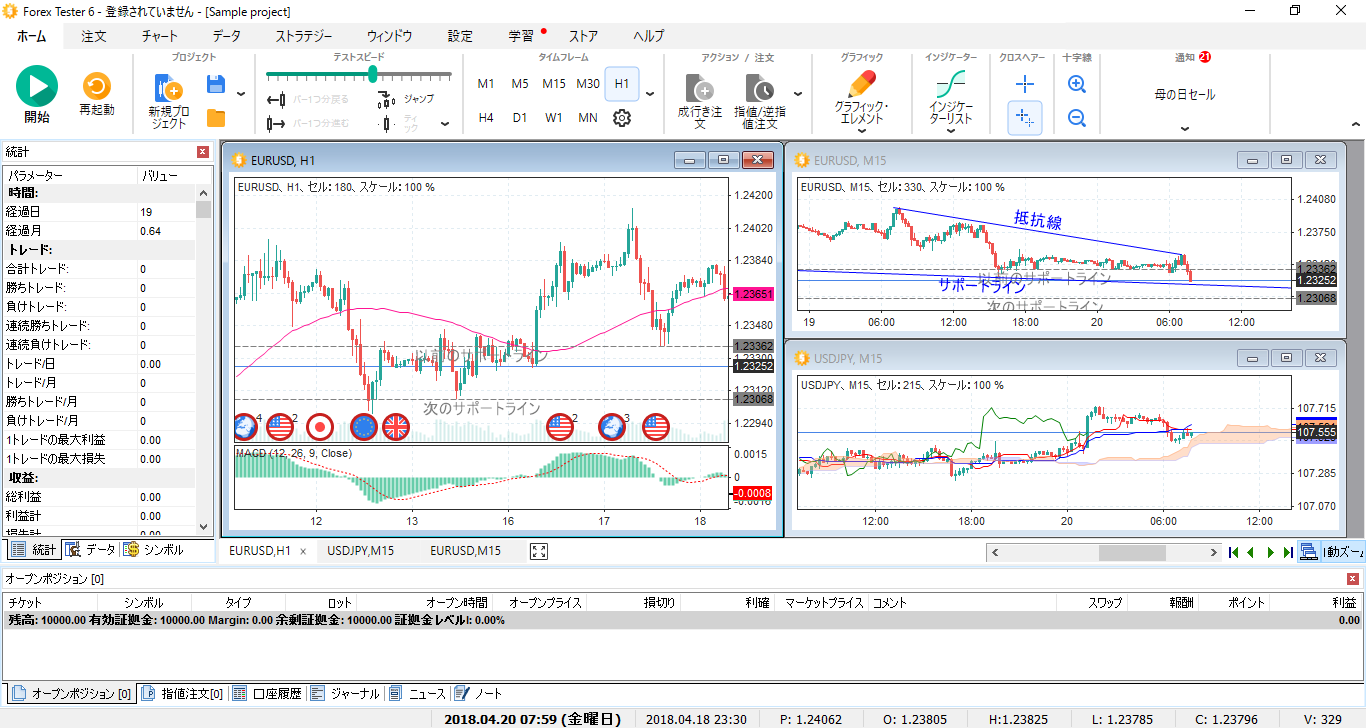
Task: Click the blue save project floppy icon
Action: (215, 85)
